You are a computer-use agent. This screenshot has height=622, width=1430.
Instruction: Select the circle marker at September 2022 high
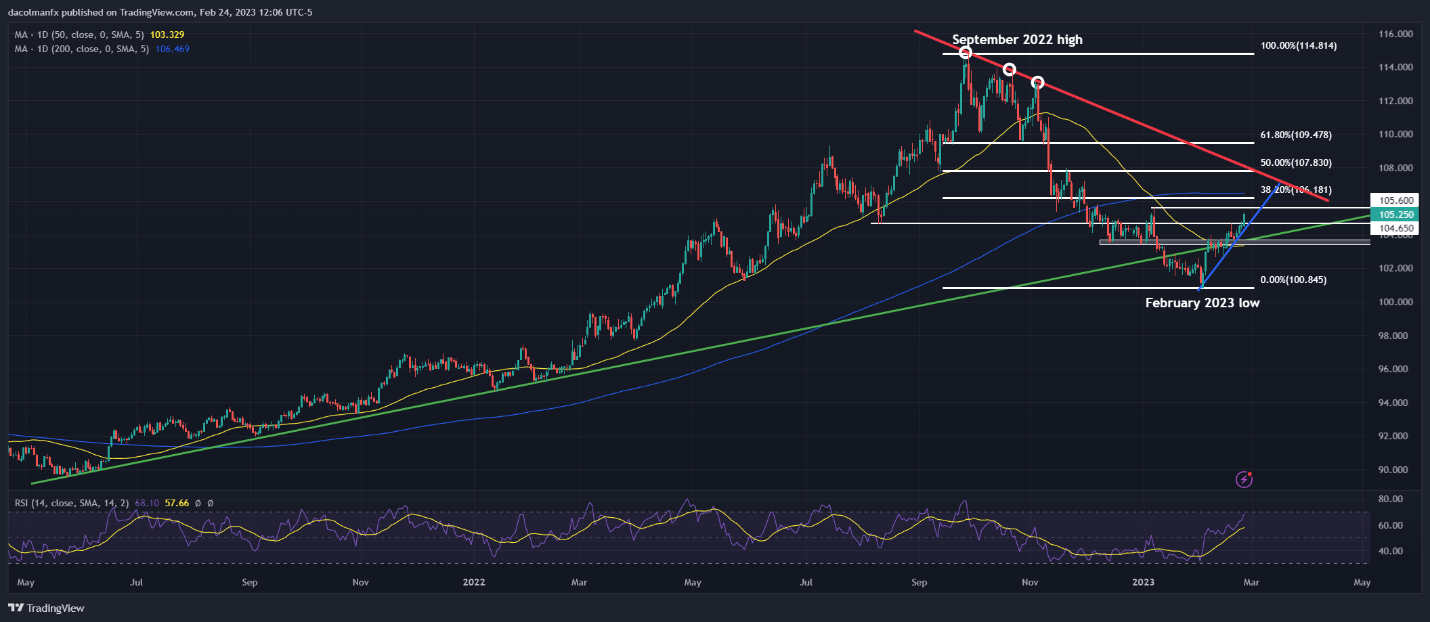tap(965, 52)
